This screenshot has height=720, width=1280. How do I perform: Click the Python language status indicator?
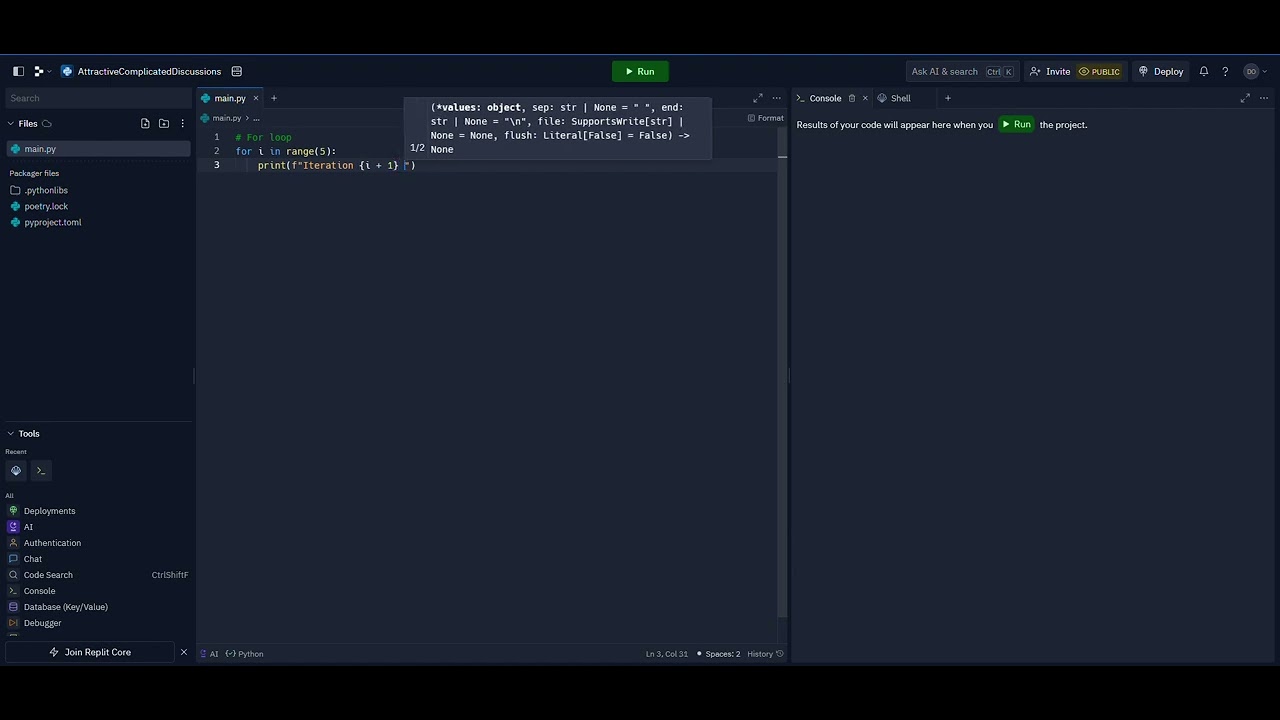(x=245, y=654)
